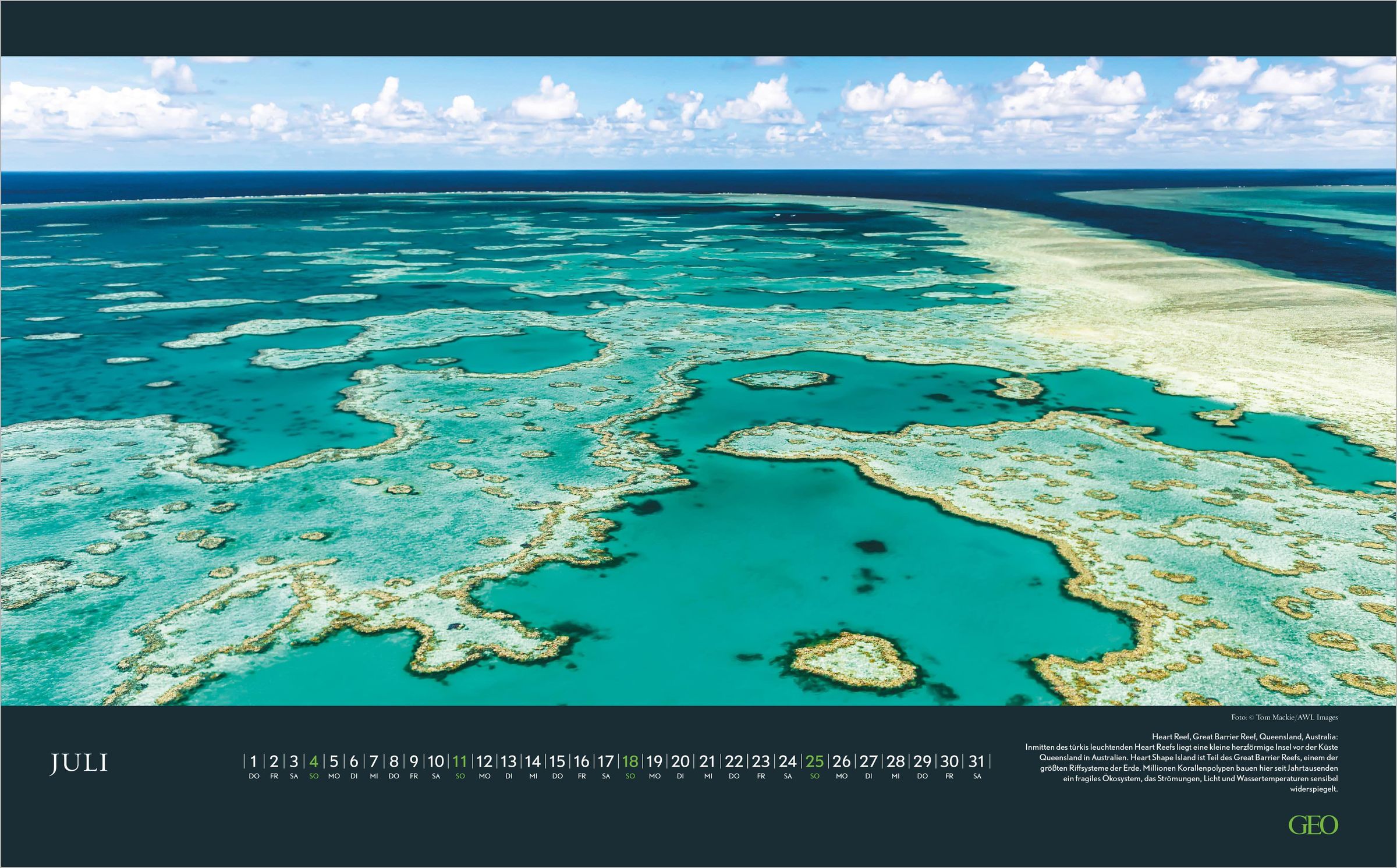Click the MO label under date 12
1397x868 pixels.
click(484, 776)
